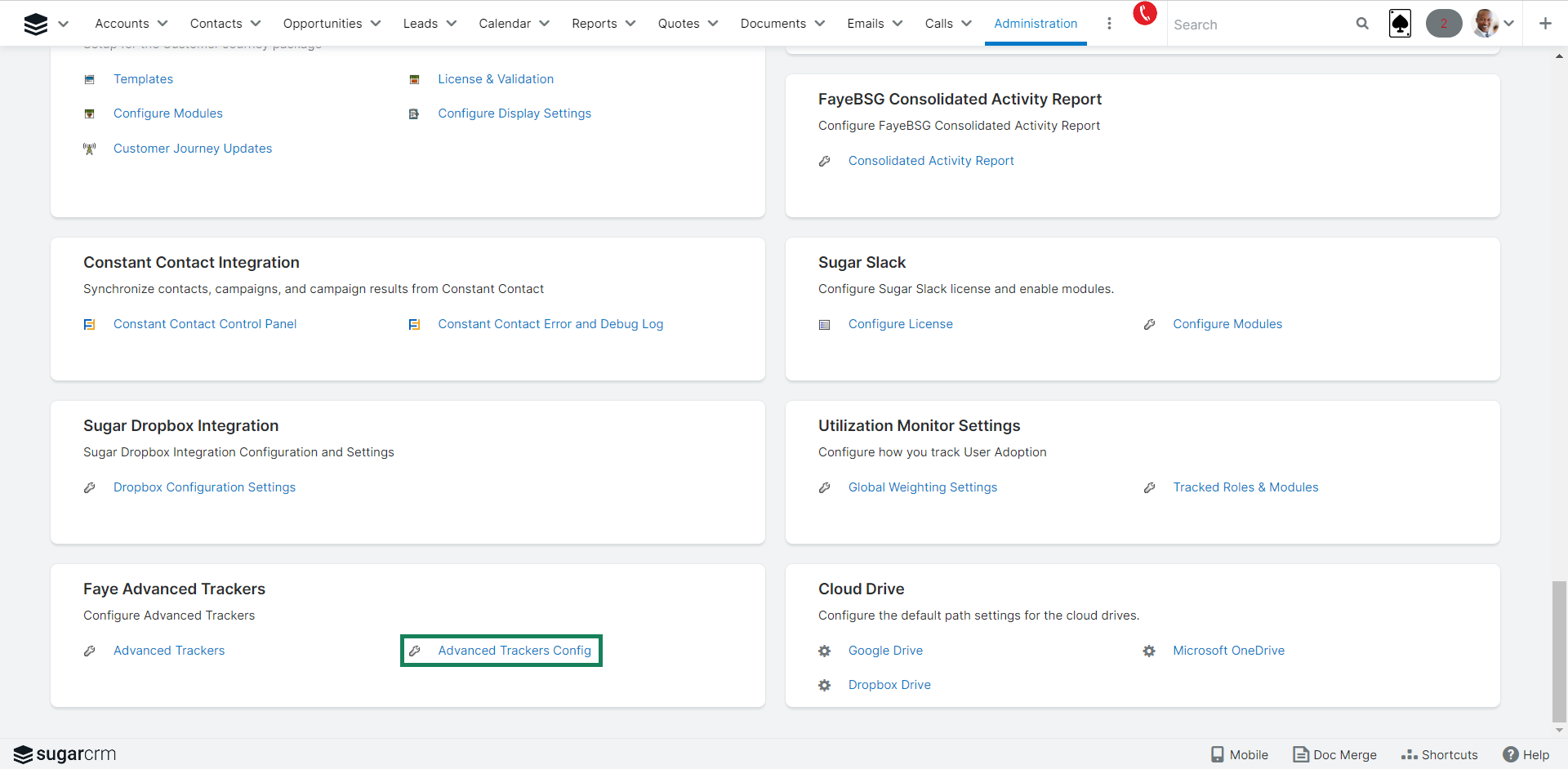
Task: Click the gear icon beside Google Drive
Action: 825,651
